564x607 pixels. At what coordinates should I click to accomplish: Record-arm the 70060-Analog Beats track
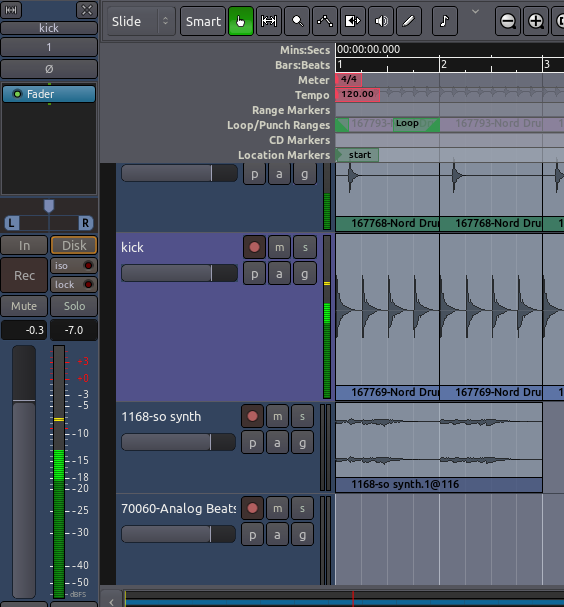[x=252, y=508]
